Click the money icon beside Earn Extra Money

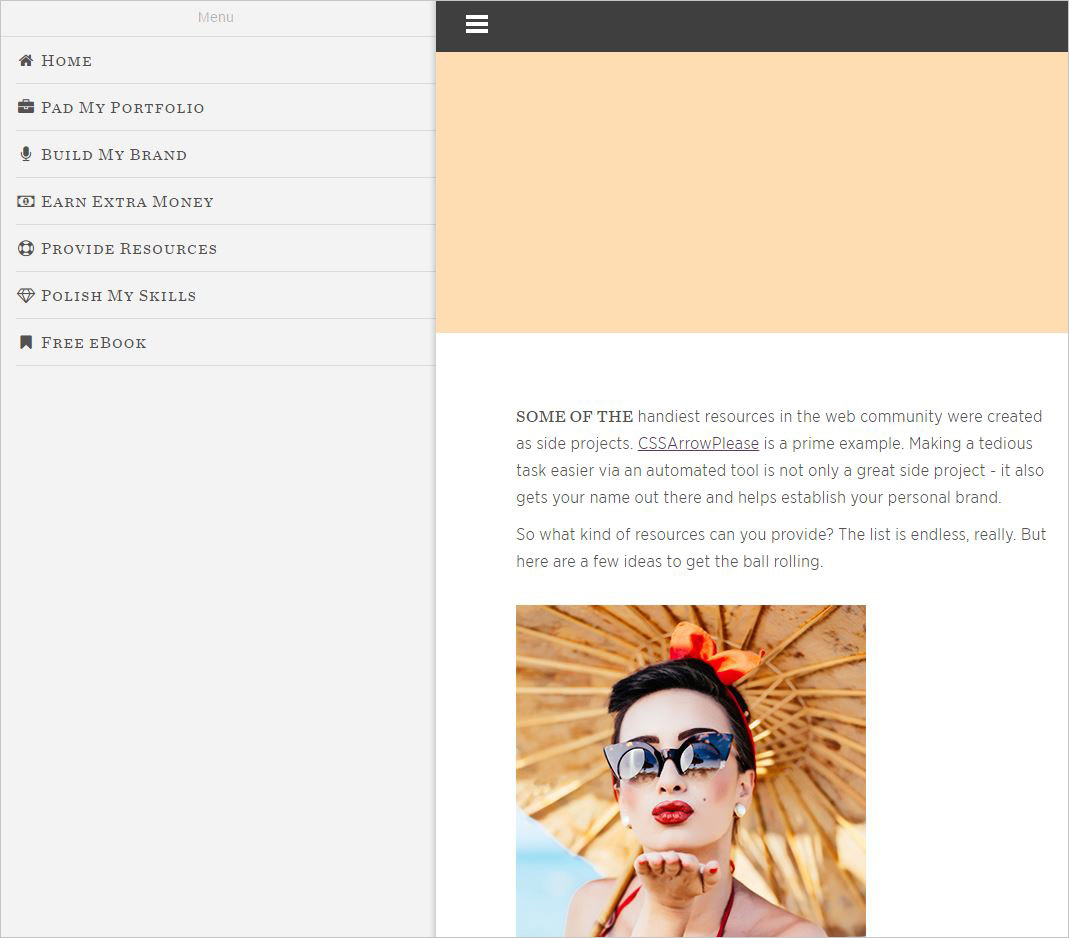pos(26,201)
